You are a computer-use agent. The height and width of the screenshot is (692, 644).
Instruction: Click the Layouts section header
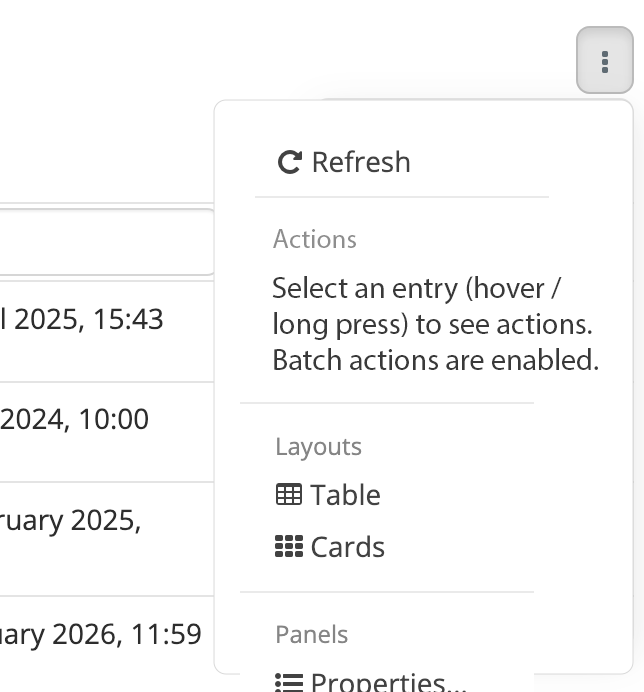point(318,447)
